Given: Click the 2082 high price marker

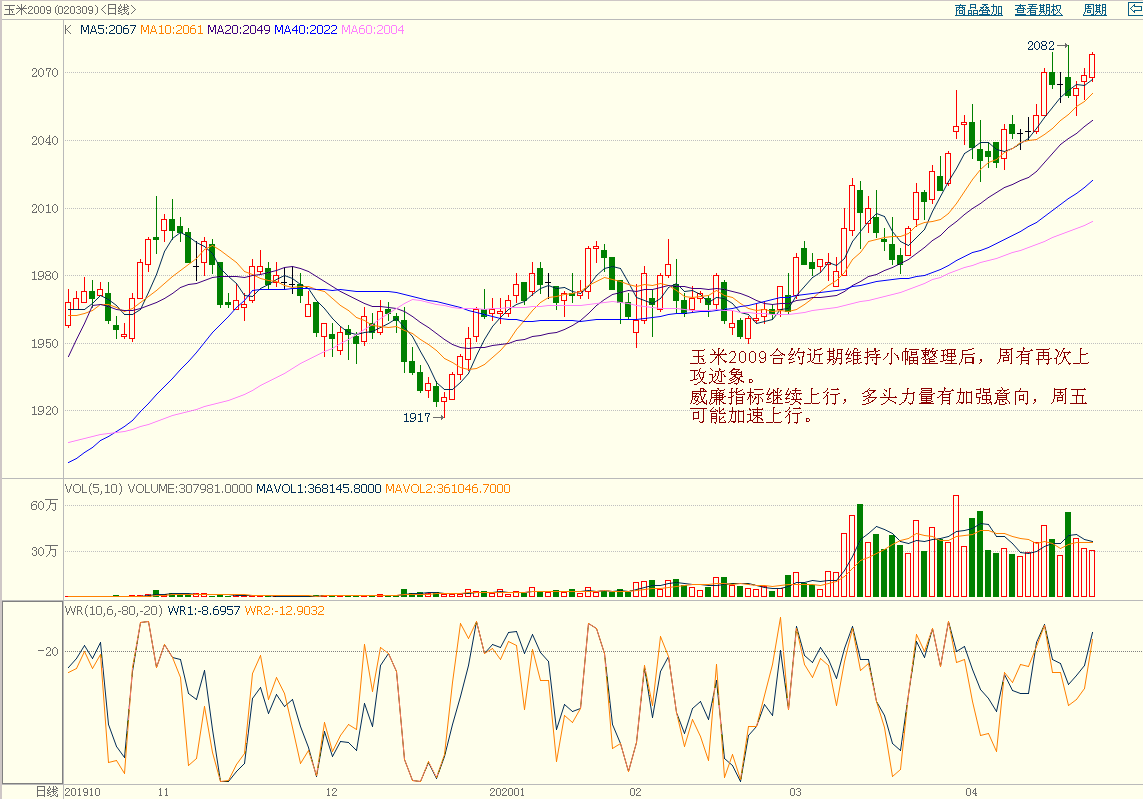Looking at the screenshot, I should coord(1042,46).
